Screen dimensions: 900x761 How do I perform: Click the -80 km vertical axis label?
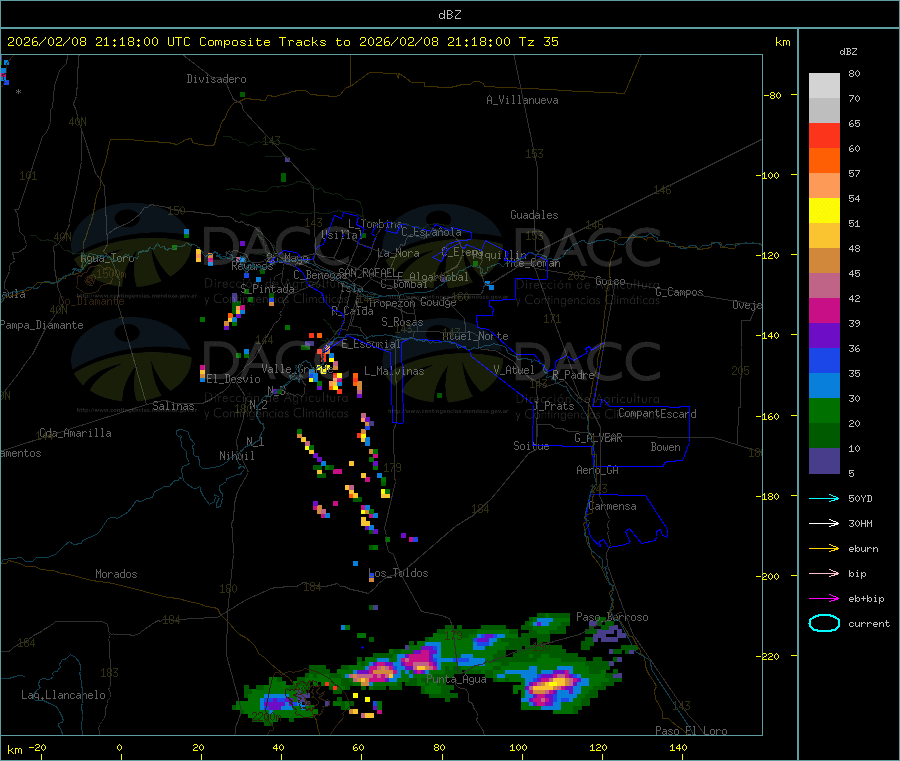(772, 95)
